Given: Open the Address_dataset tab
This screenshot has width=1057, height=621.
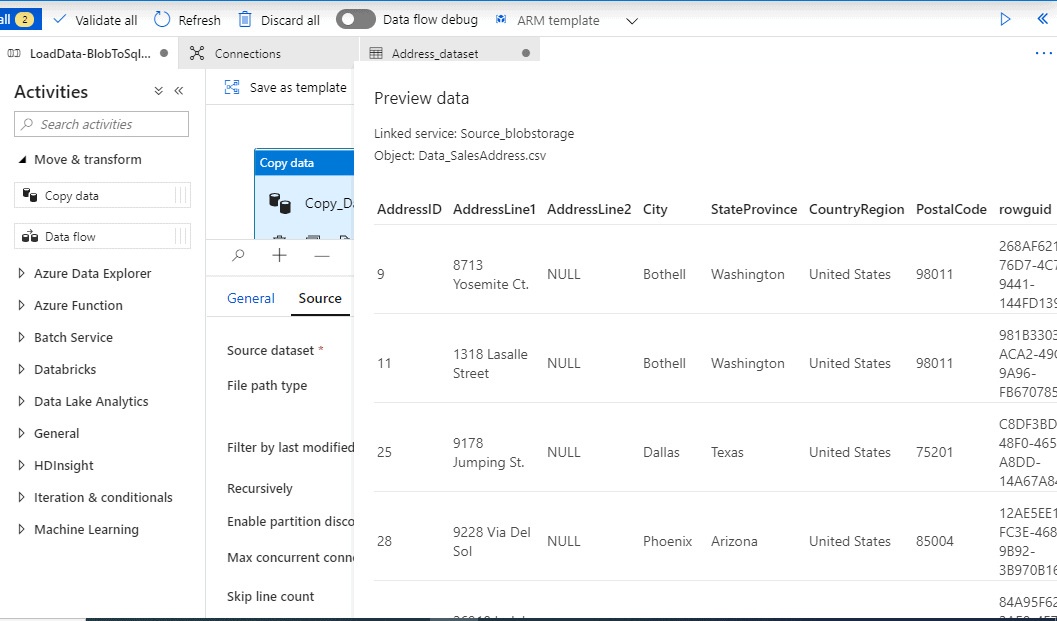Looking at the screenshot, I should [x=435, y=53].
